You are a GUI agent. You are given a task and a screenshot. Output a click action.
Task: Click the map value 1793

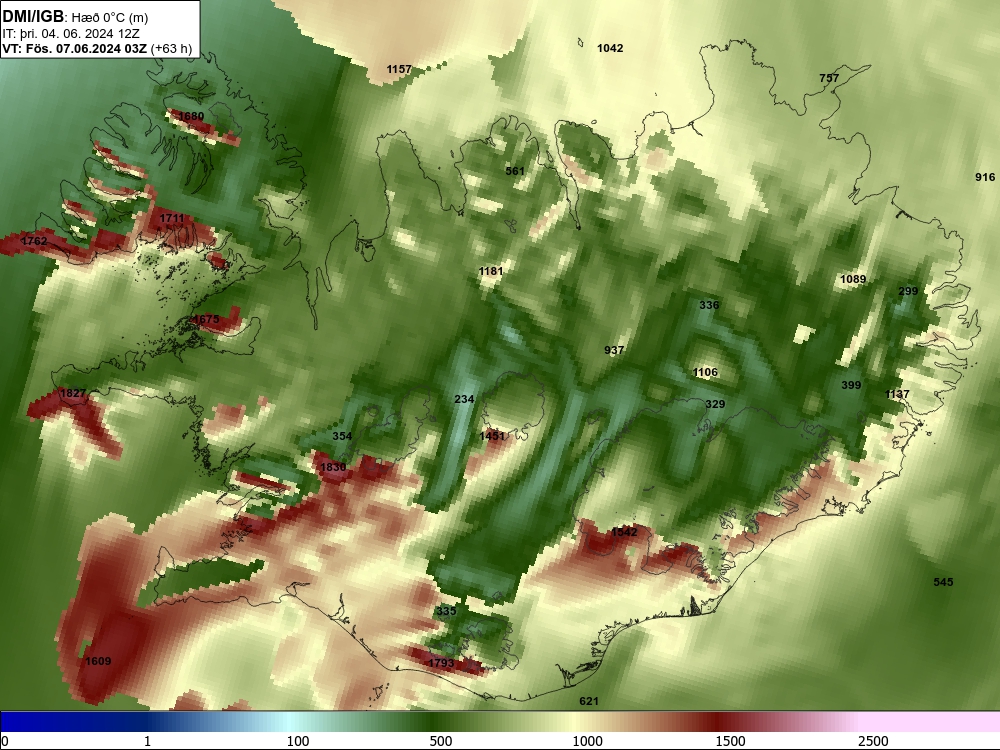pos(441,663)
